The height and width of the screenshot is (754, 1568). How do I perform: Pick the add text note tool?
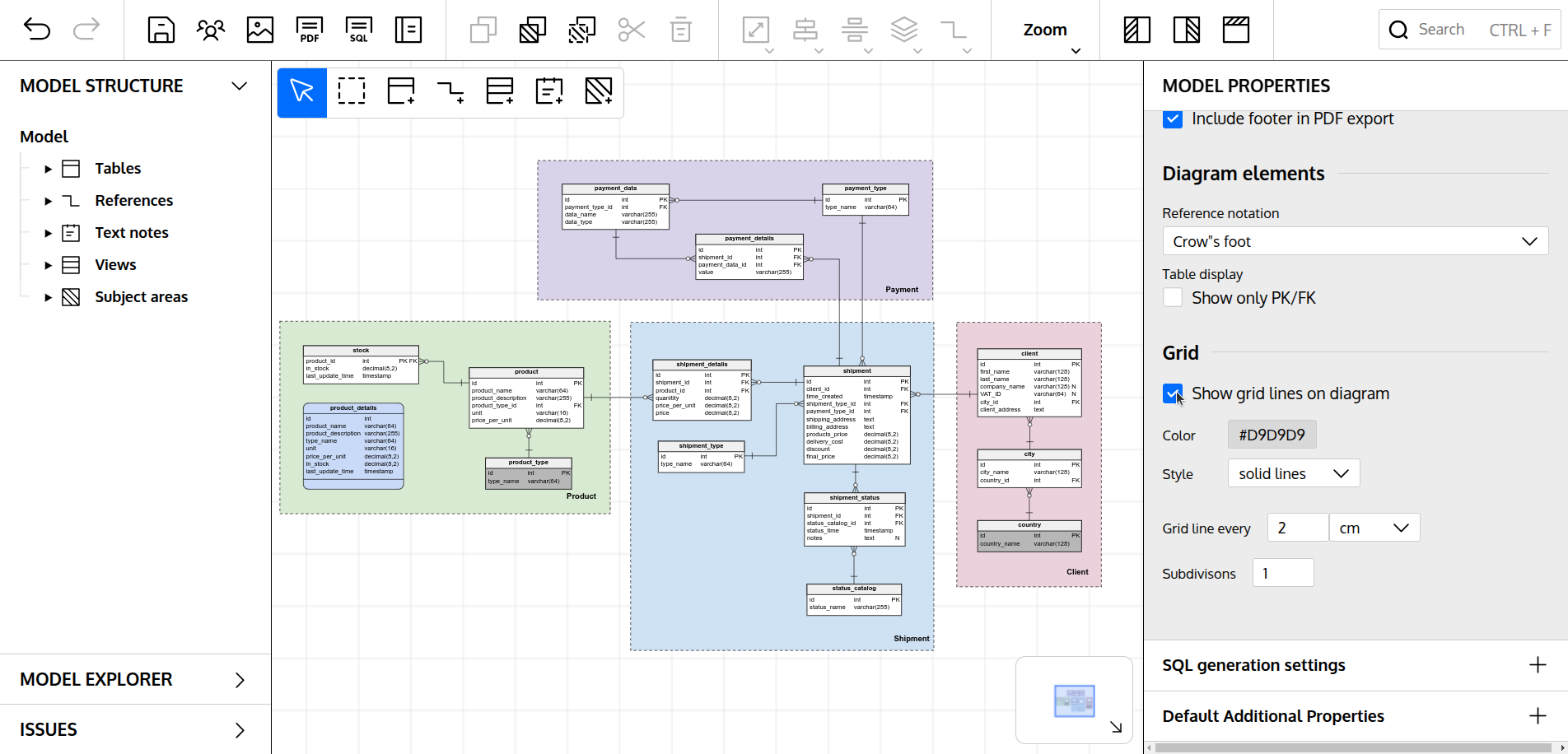pos(549,91)
